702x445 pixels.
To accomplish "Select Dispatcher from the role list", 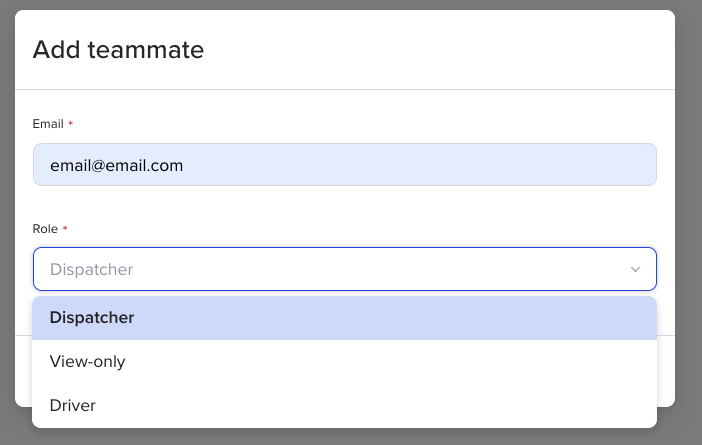I will coord(92,318).
